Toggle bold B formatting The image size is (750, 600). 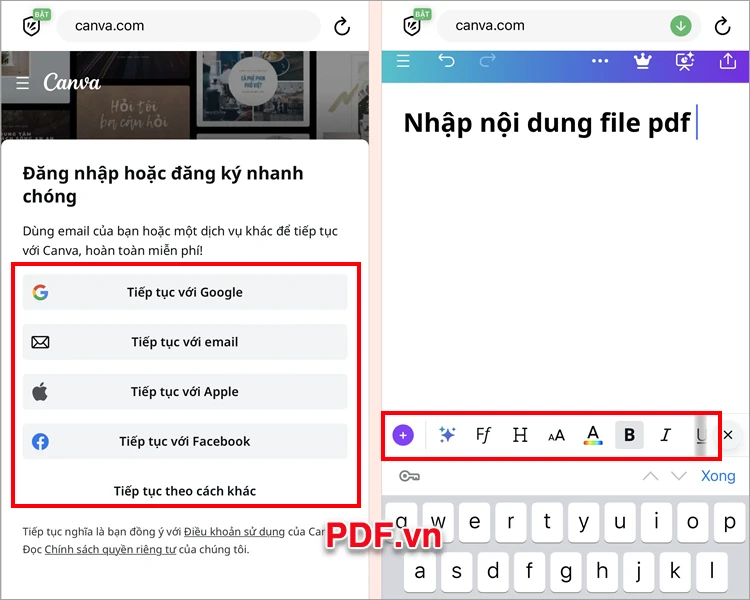pyautogui.click(x=629, y=435)
